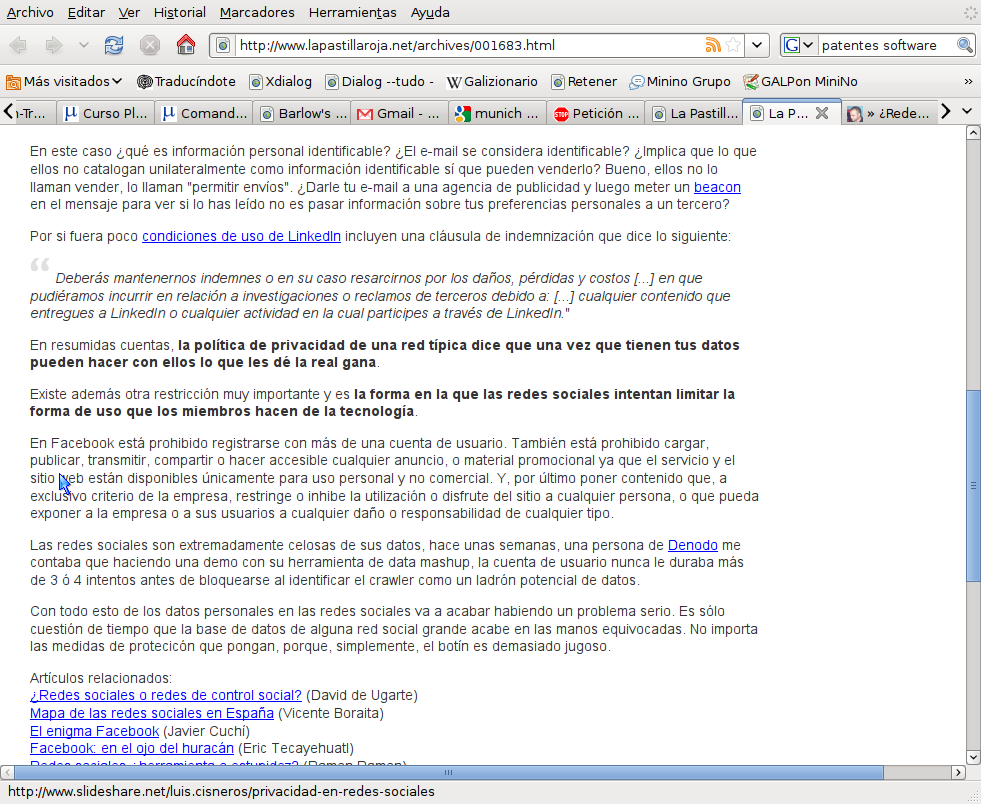Click the Stop loading button
Viewport: 981px width, 804px height.
pos(150,45)
